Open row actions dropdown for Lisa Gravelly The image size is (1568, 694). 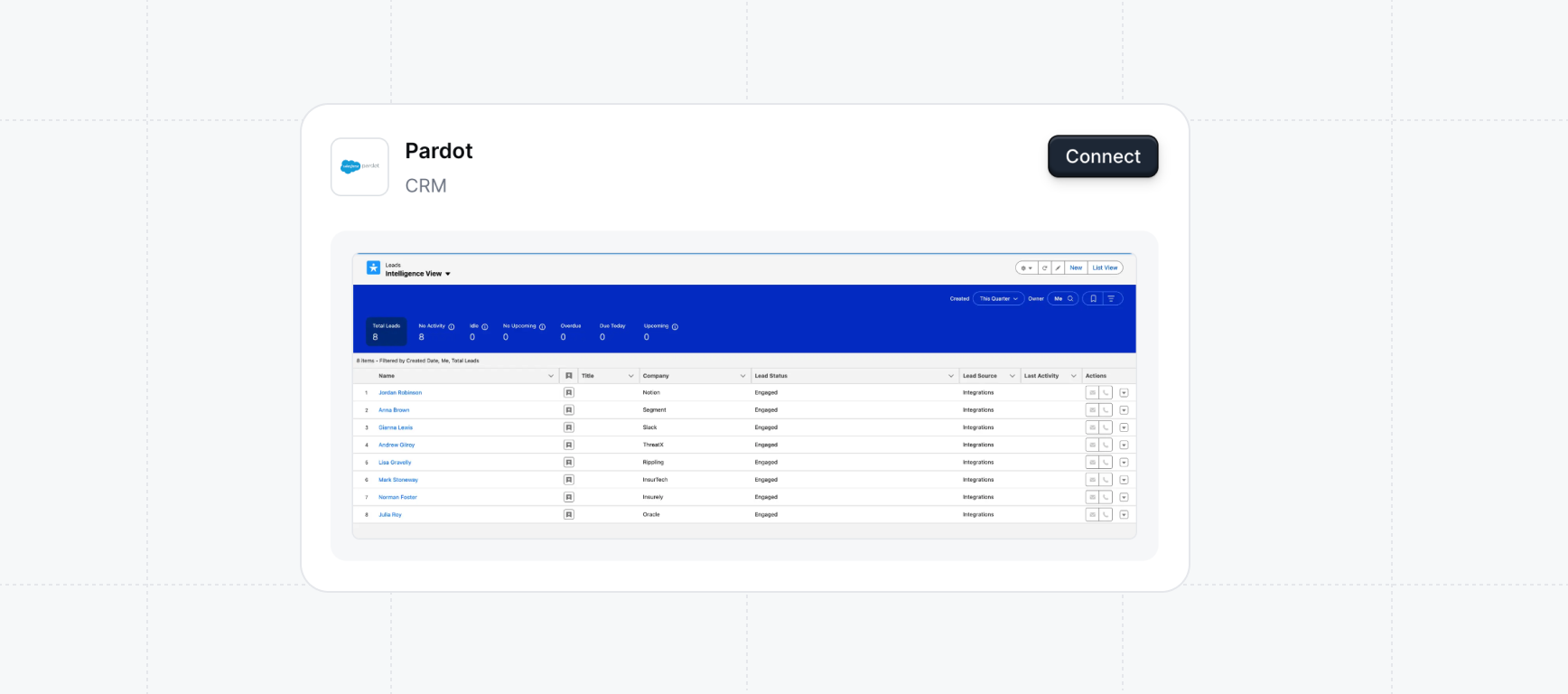coord(1124,463)
